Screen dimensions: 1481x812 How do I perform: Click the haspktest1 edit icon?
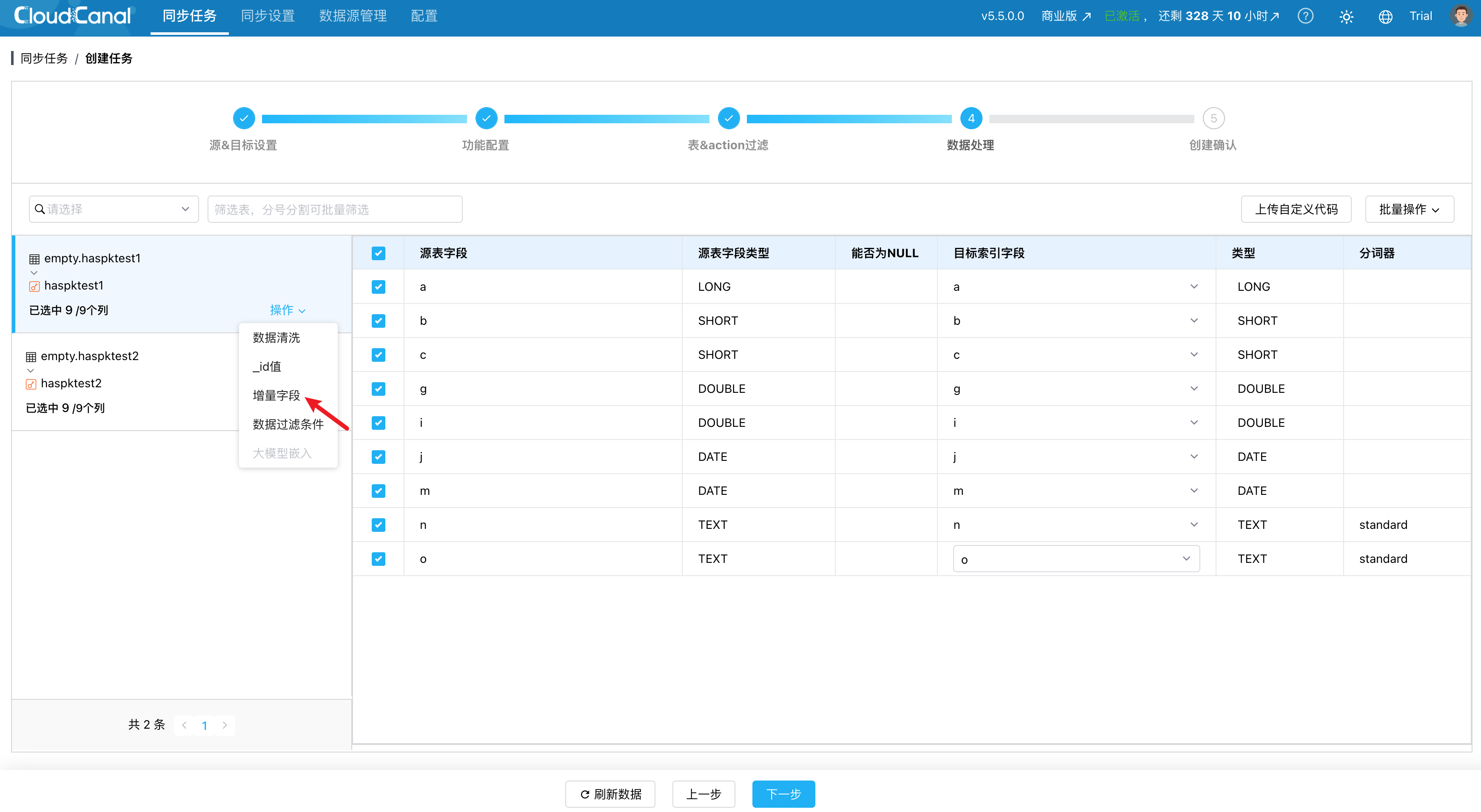pos(34,286)
